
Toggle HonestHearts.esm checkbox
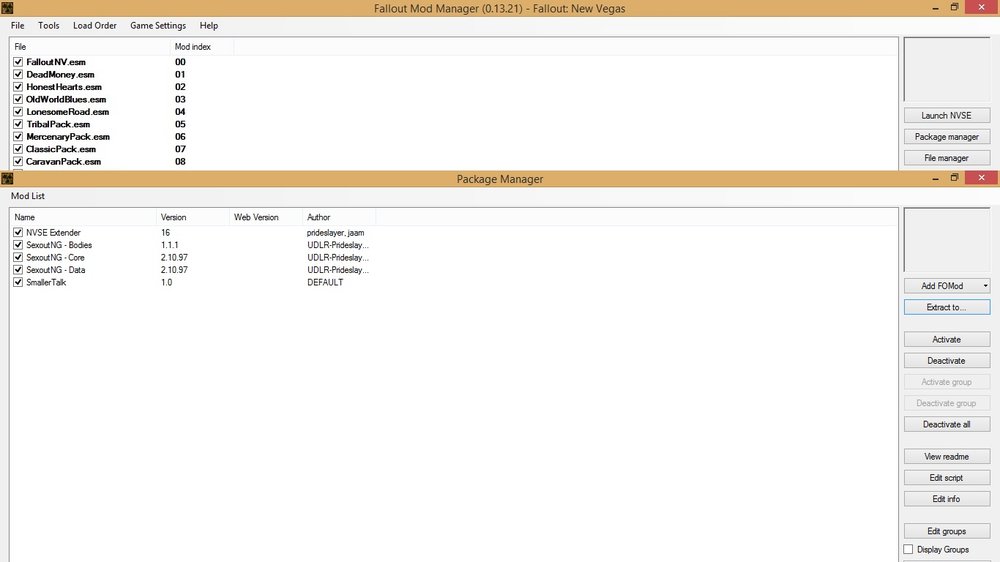click(x=18, y=87)
